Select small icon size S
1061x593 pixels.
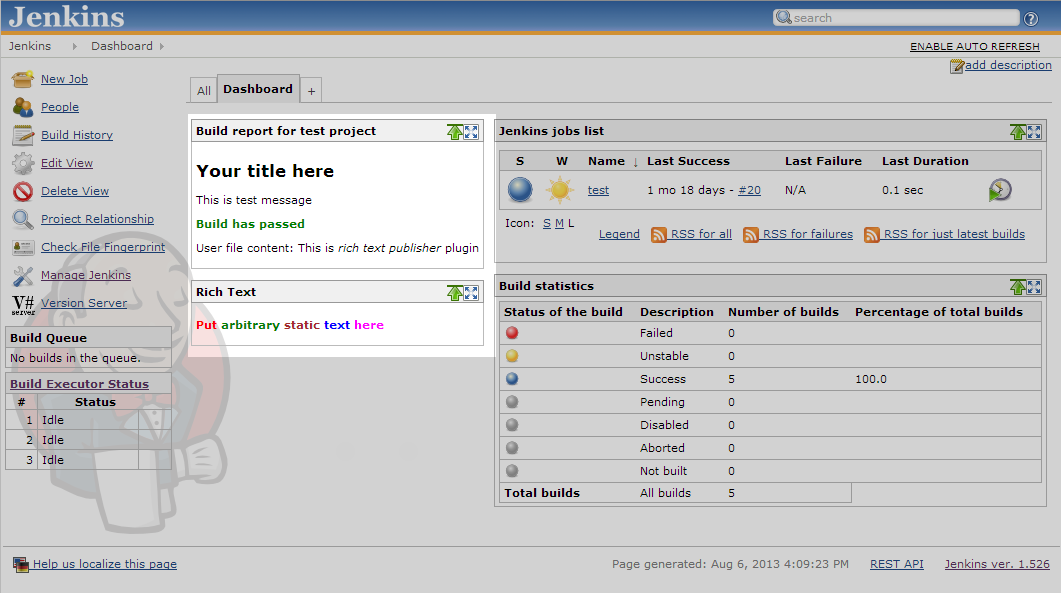pos(547,223)
